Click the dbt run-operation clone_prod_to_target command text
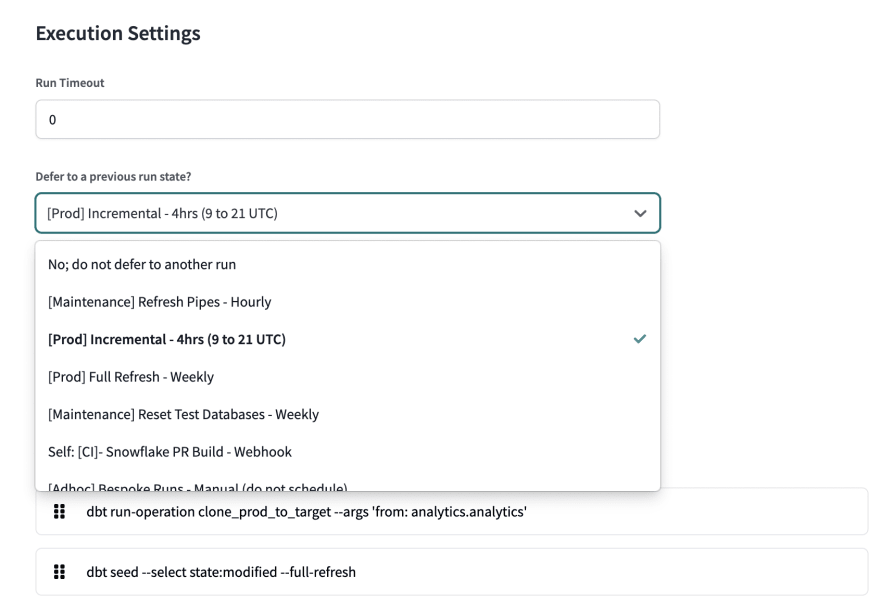The width and height of the screenshot is (880, 604). (x=306, y=512)
